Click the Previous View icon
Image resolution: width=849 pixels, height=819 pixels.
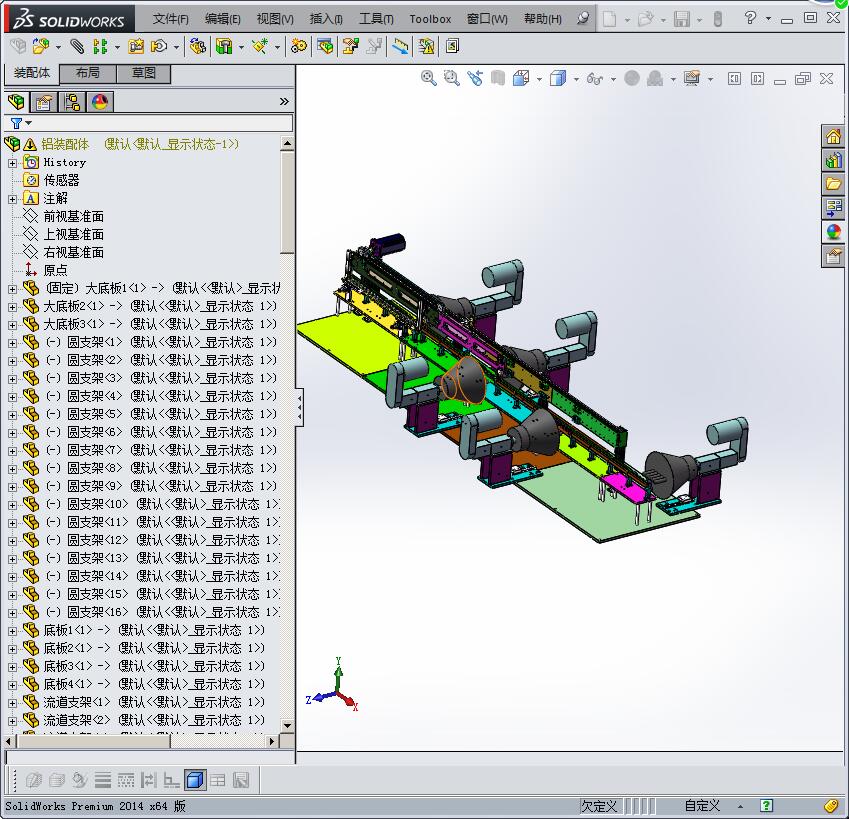(x=475, y=78)
